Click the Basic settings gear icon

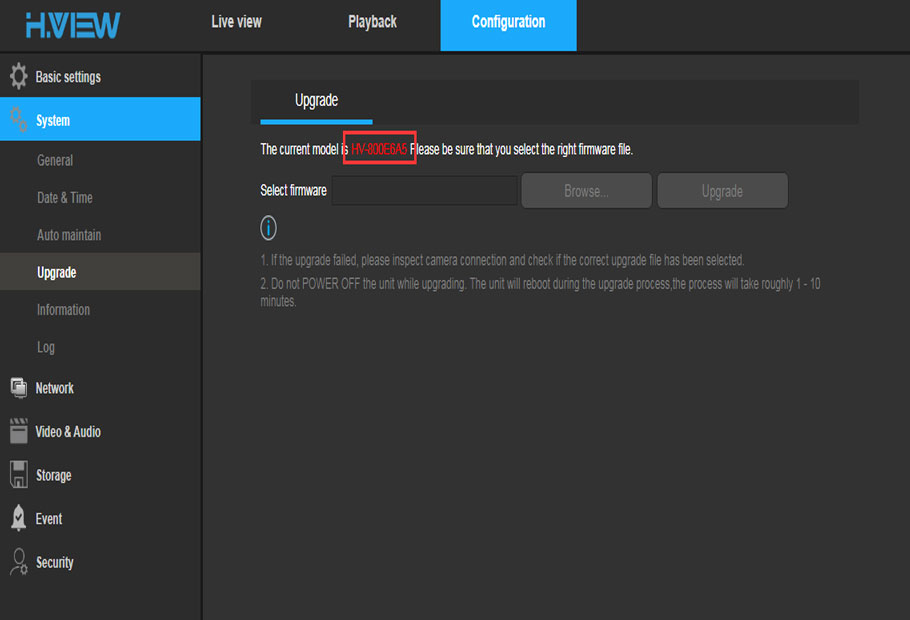coord(18,77)
